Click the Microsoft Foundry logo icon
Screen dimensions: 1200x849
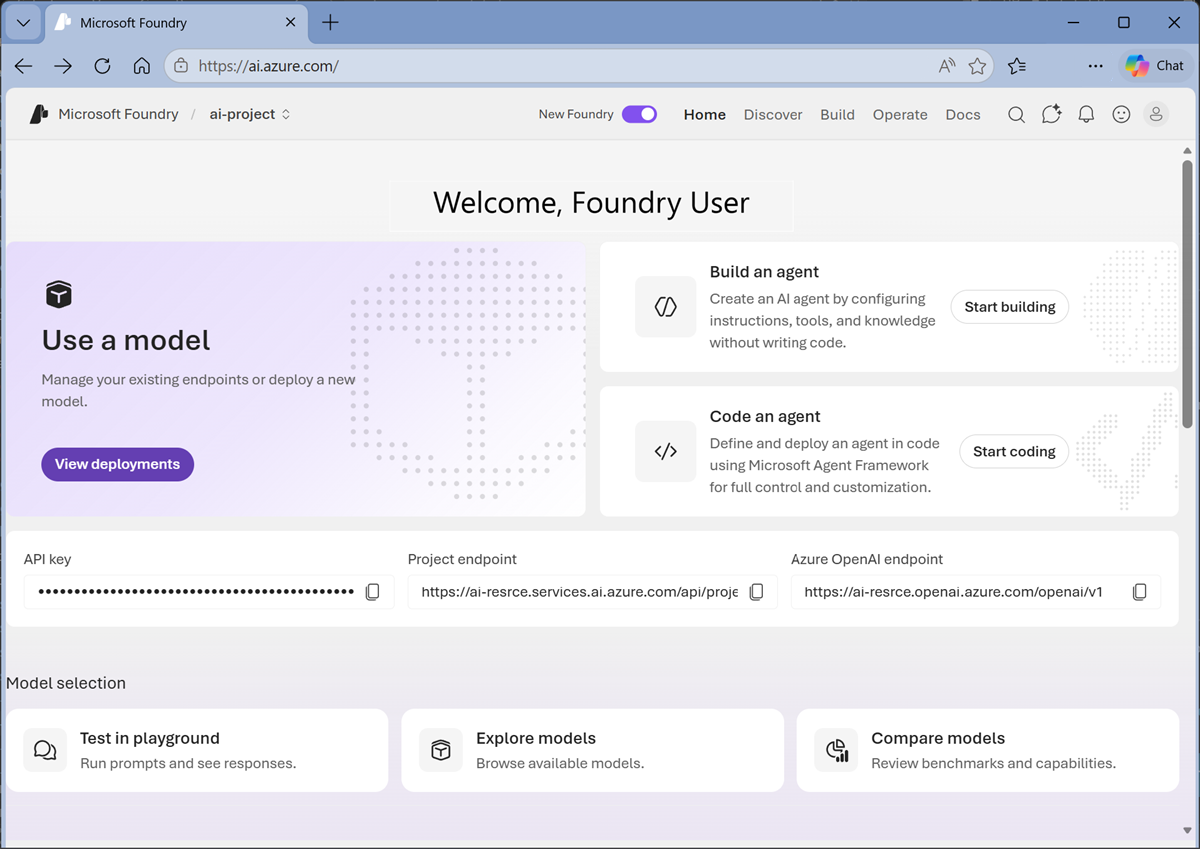(39, 114)
